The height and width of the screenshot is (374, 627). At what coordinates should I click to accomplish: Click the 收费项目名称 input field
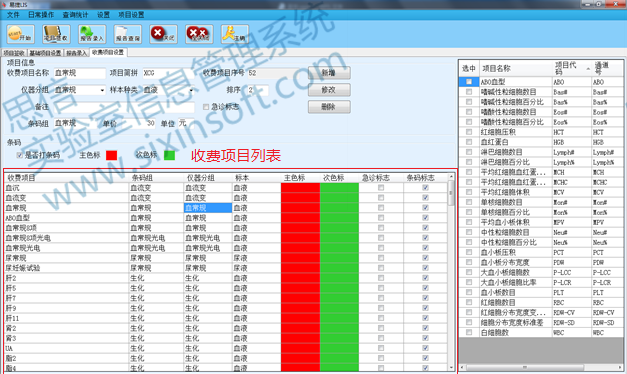[x=80, y=73]
